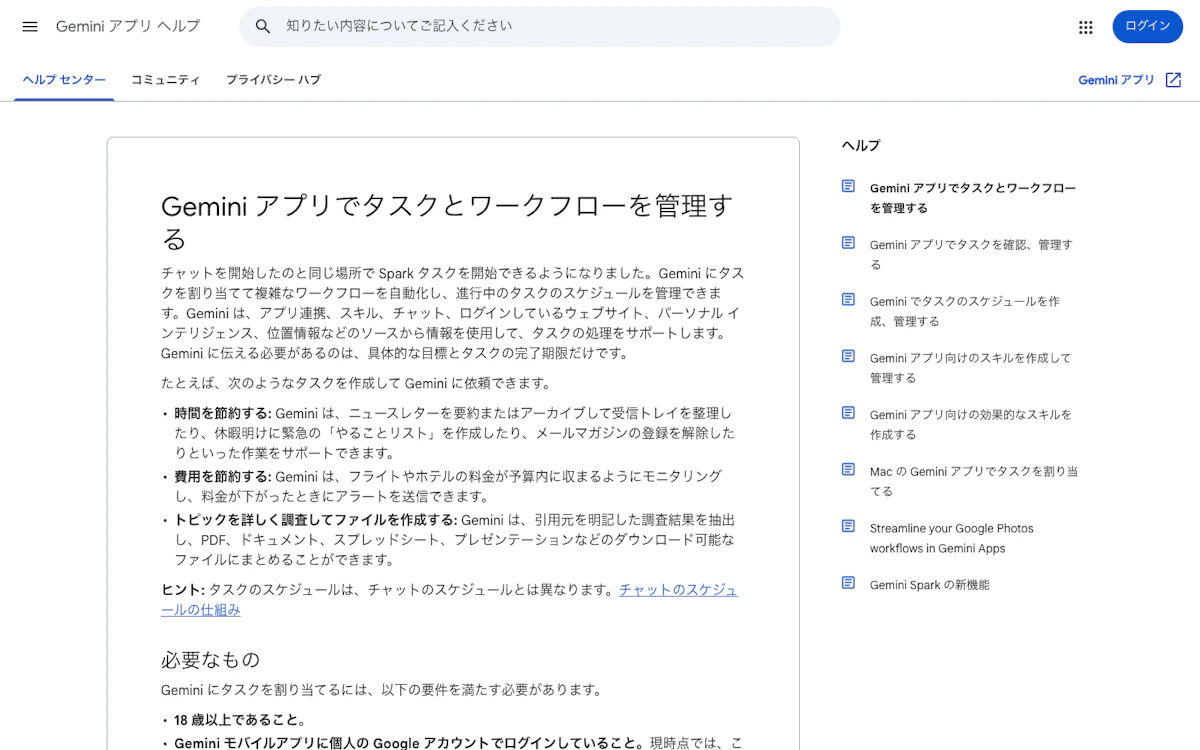Open the プライバシー ハブ tab
This screenshot has width=1200, height=750.
[x=273, y=80]
